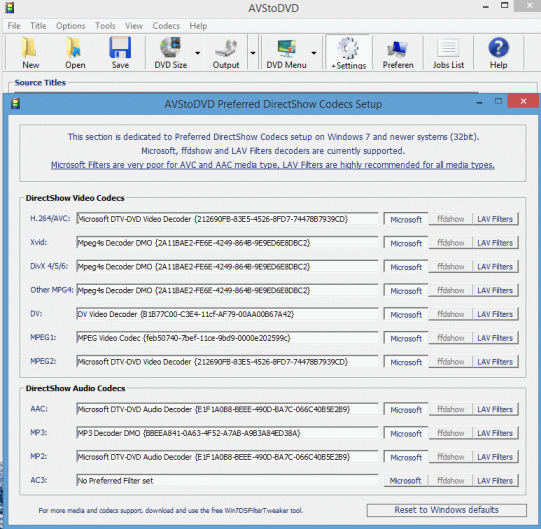Set MPEG2 codec to Microsoft

(x=406, y=362)
